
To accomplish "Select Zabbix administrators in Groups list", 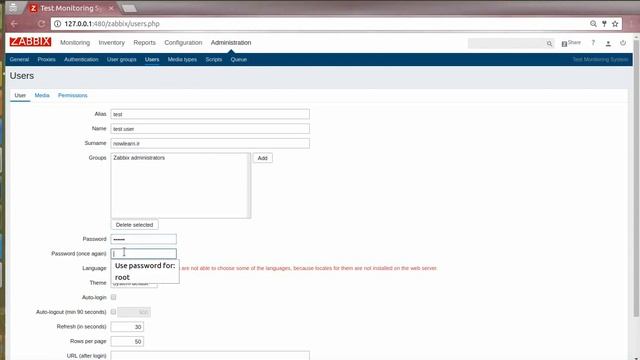I will click(x=139, y=158).
